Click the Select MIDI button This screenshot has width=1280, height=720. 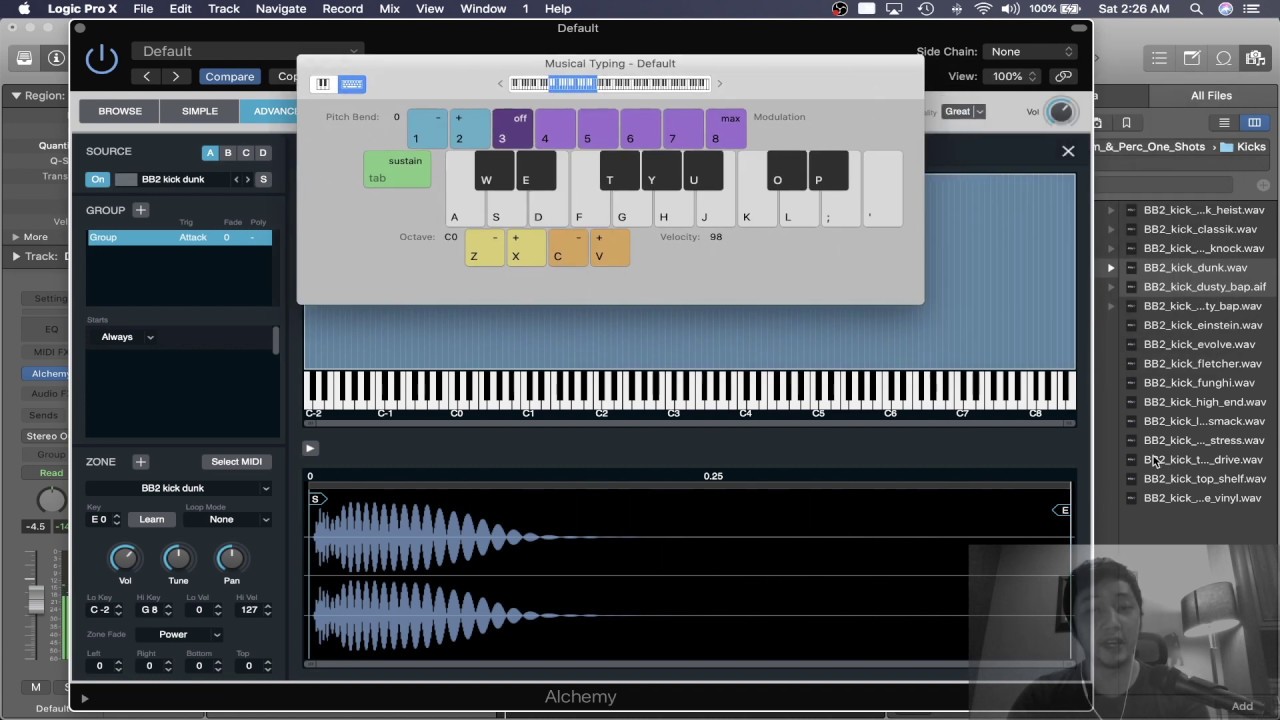(237, 462)
